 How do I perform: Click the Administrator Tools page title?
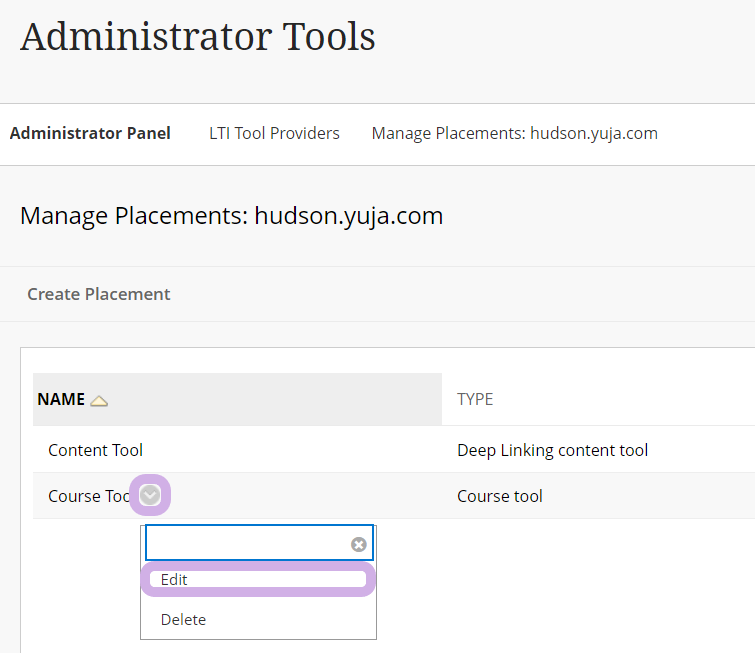[x=198, y=36]
